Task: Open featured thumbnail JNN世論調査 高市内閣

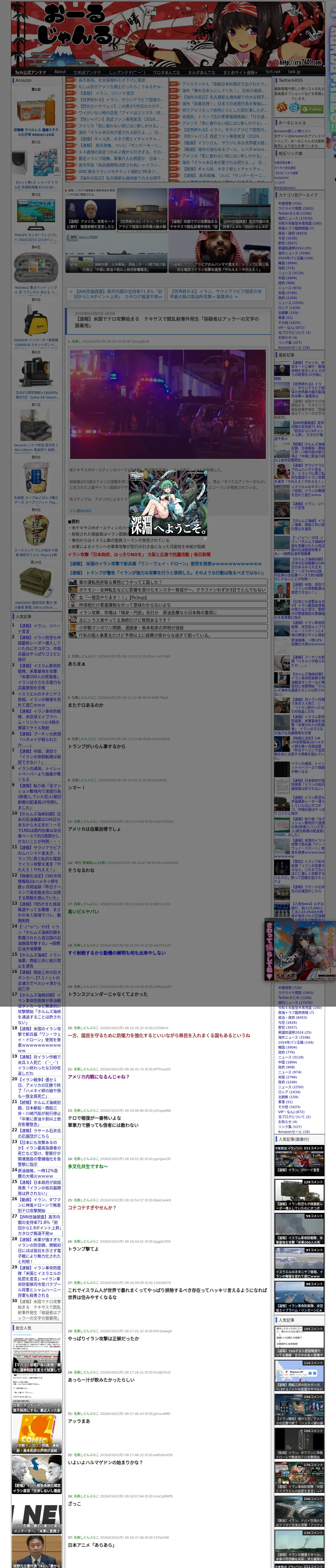Action: tap(245, 209)
